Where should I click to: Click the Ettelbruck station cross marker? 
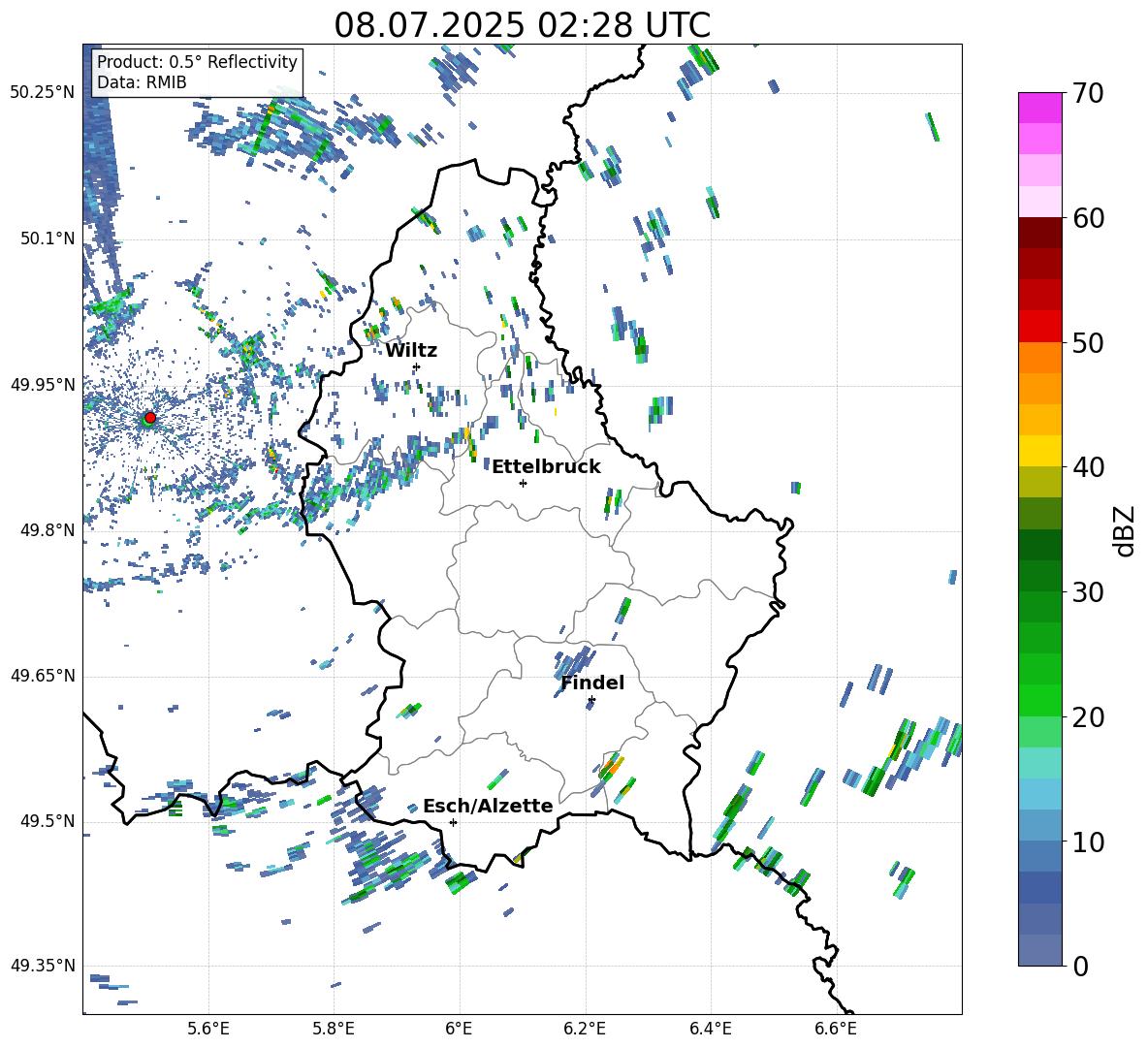pos(523,483)
